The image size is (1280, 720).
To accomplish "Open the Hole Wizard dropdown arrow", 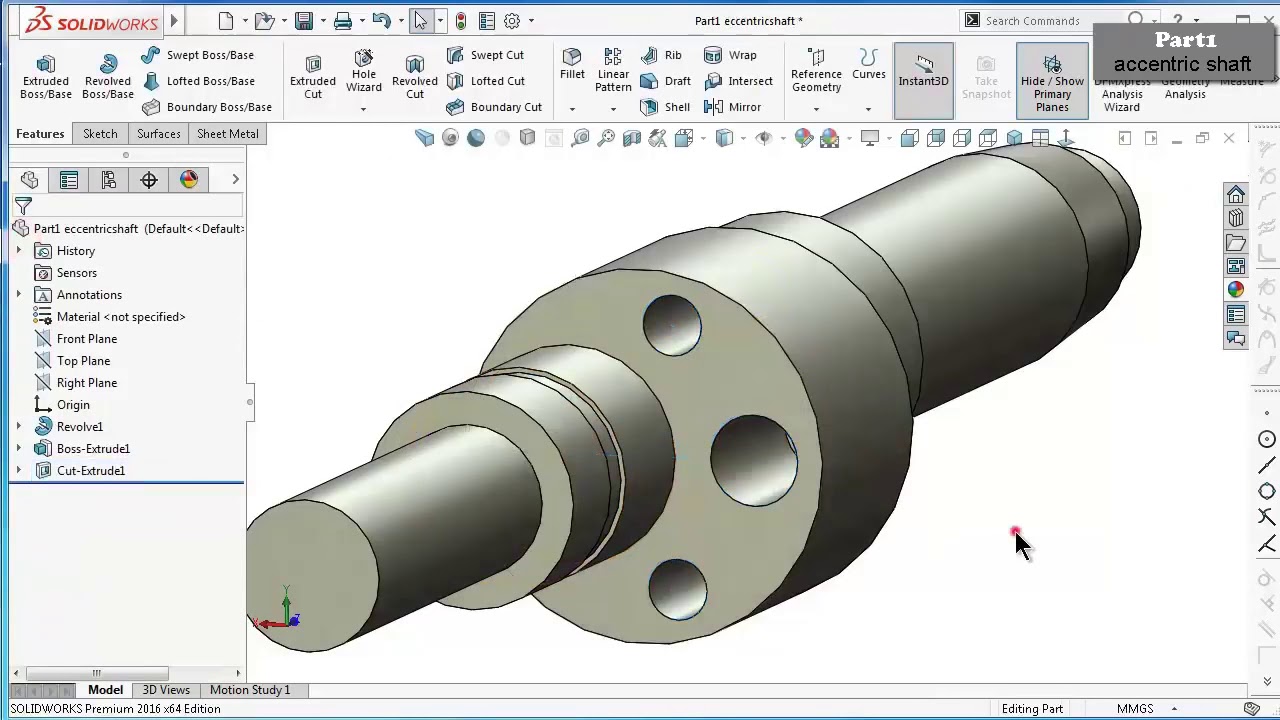I will (363, 109).
